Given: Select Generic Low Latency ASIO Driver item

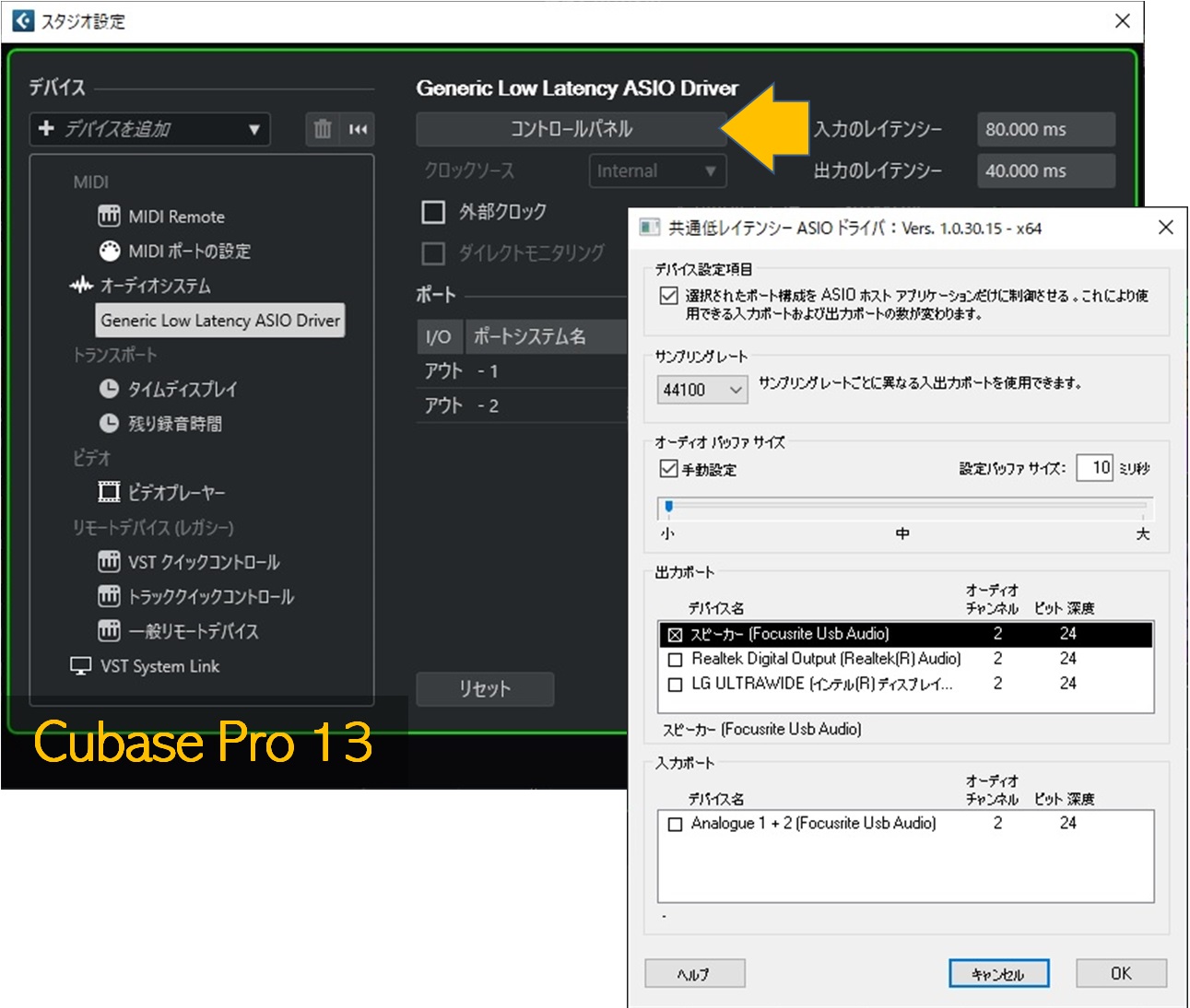Looking at the screenshot, I should (220, 320).
